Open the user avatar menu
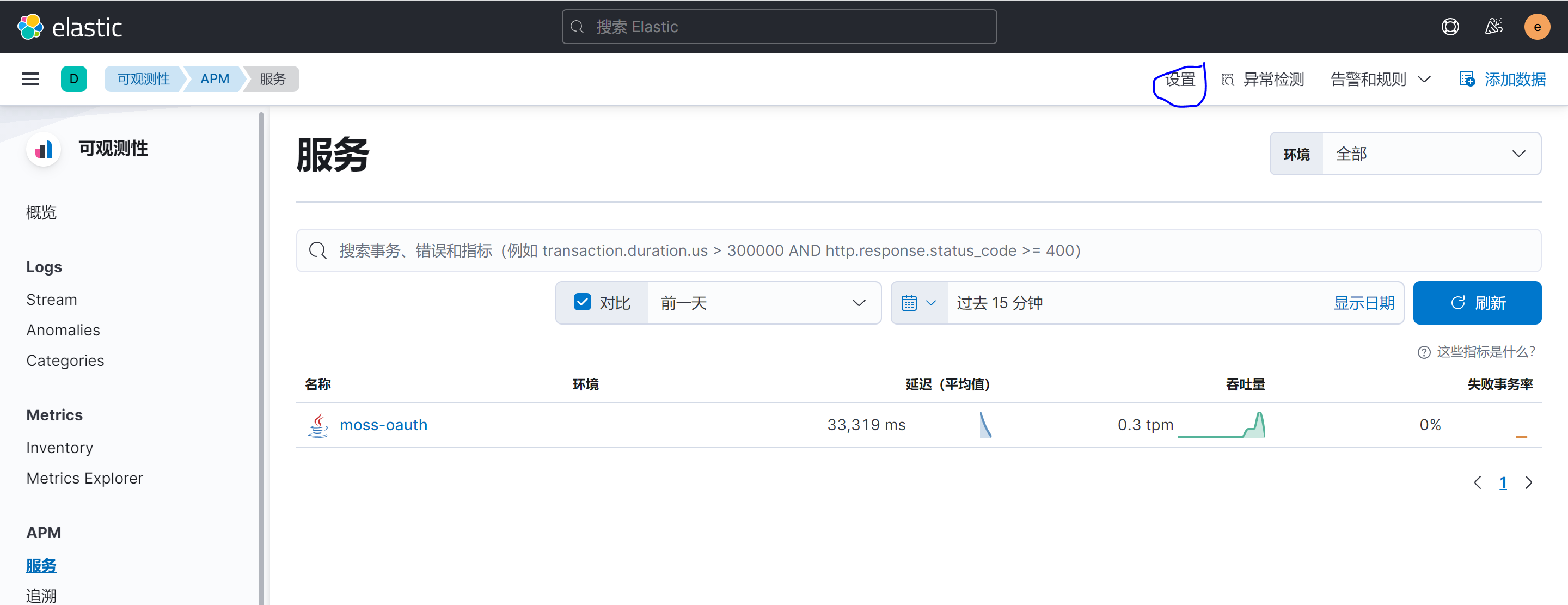 [1537, 26]
